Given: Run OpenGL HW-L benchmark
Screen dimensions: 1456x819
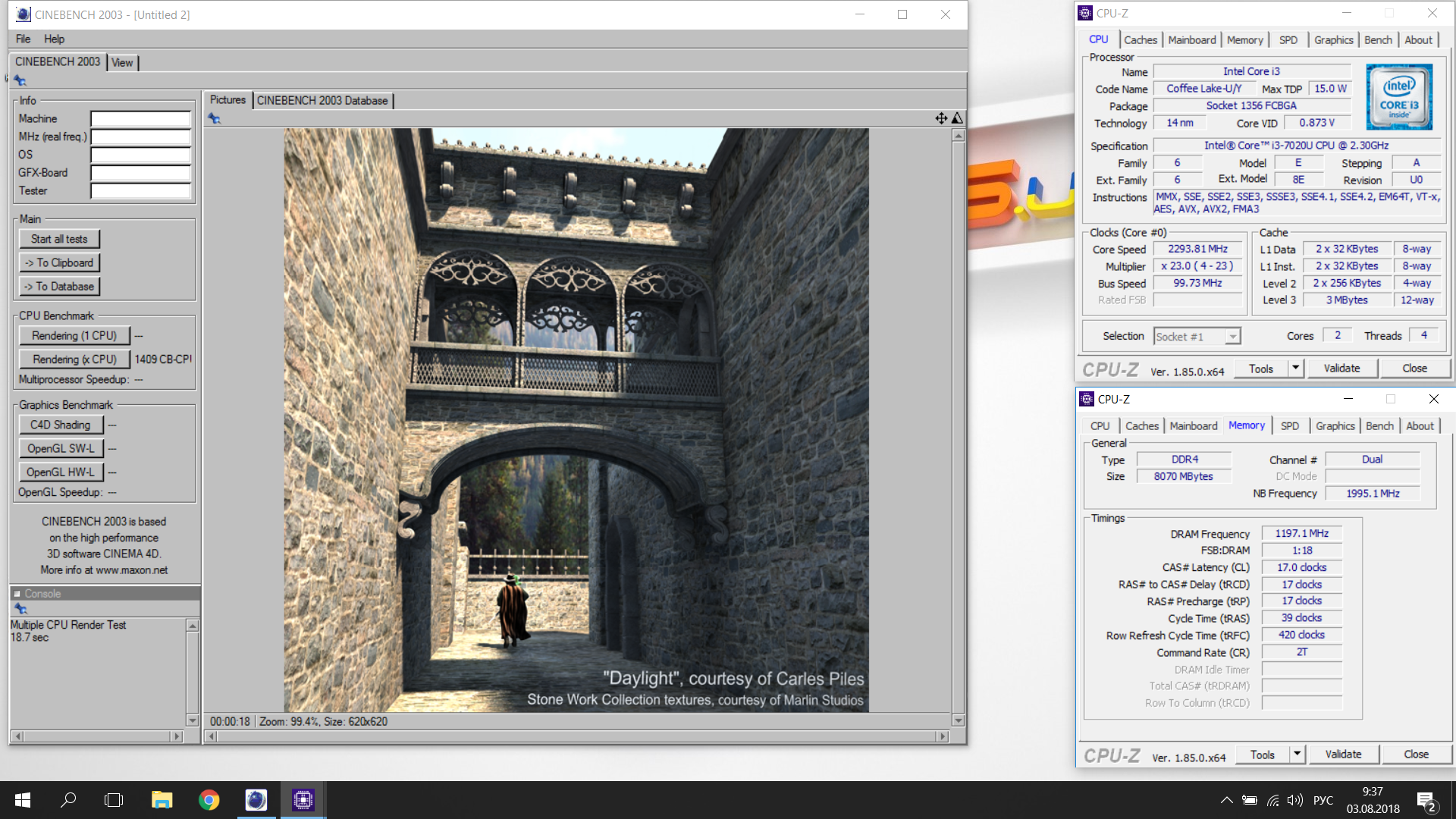Looking at the screenshot, I should 61,472.
